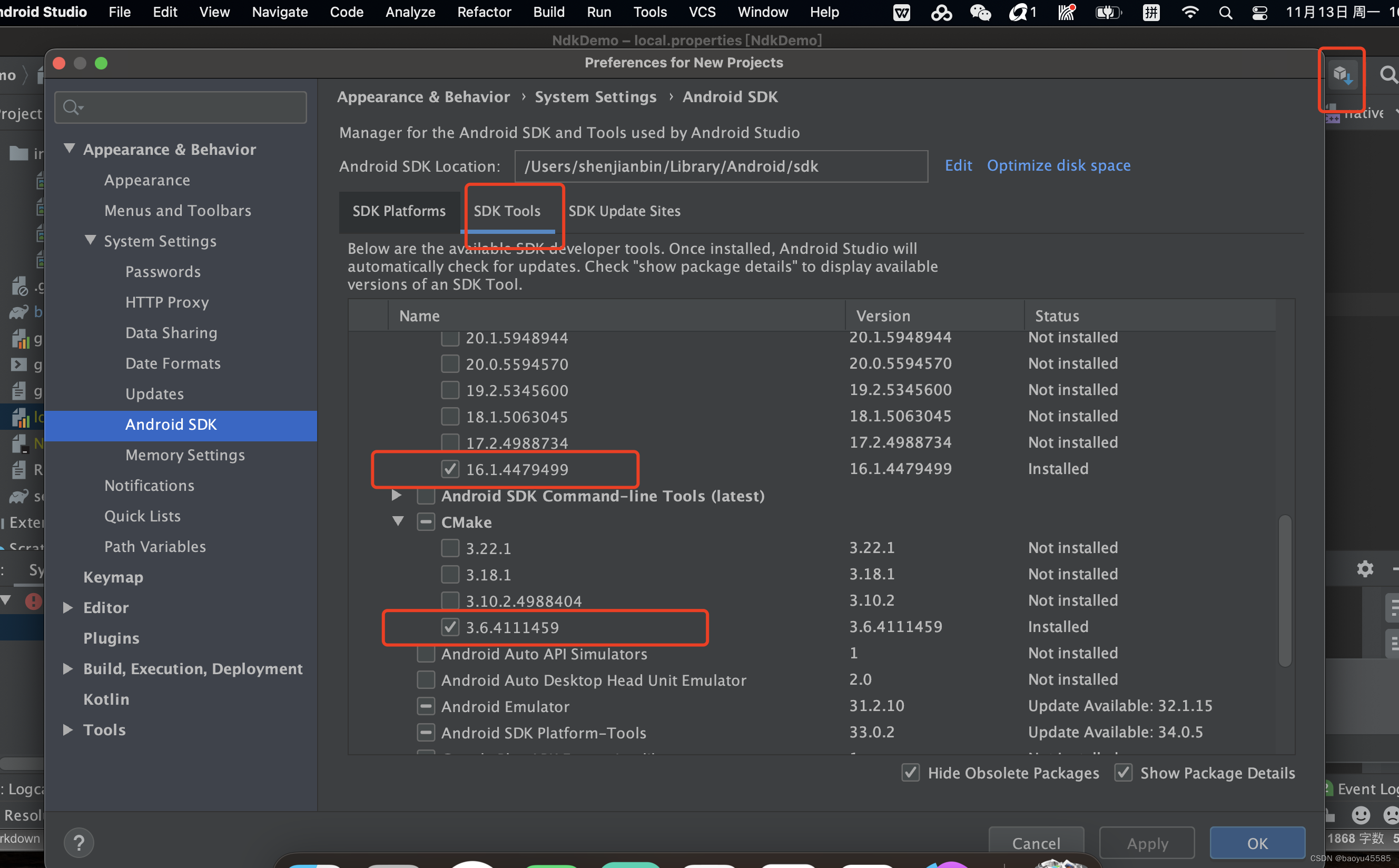Open Menus and Toolbars settings

178,211
